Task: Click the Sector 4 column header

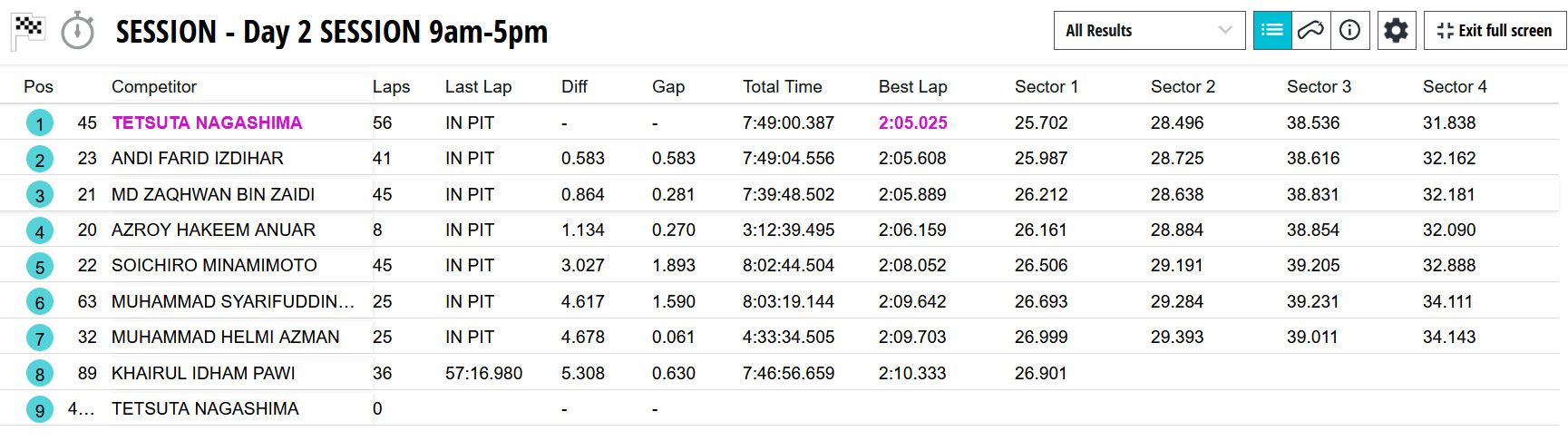Action: pos(1454,87)
